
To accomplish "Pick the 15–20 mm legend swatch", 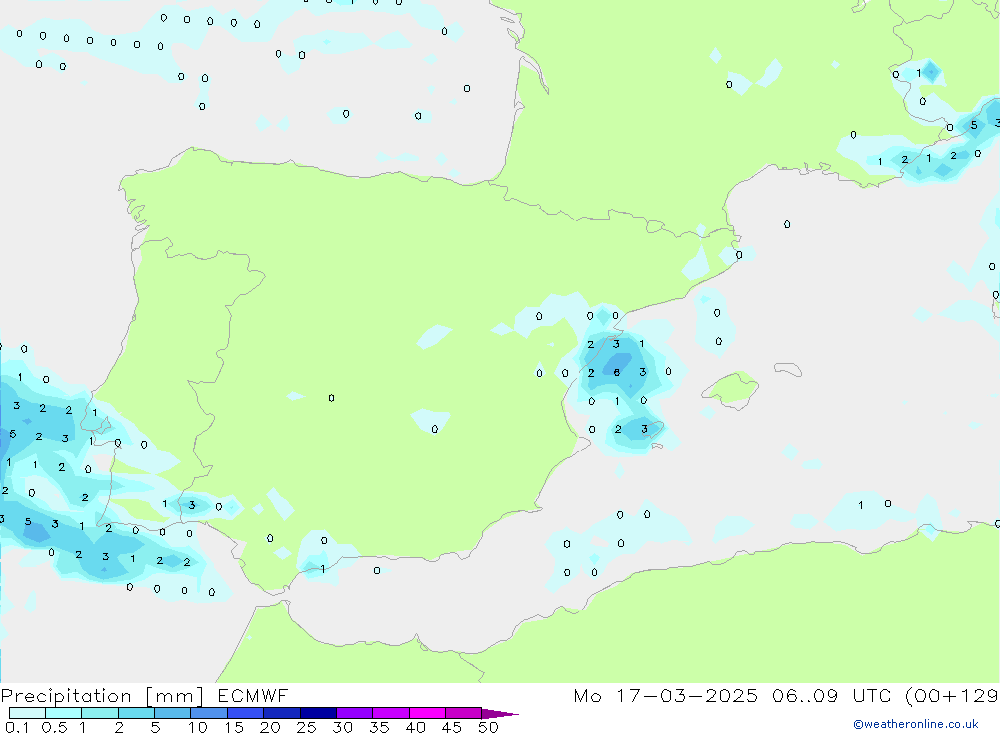I will click(245, 713).
